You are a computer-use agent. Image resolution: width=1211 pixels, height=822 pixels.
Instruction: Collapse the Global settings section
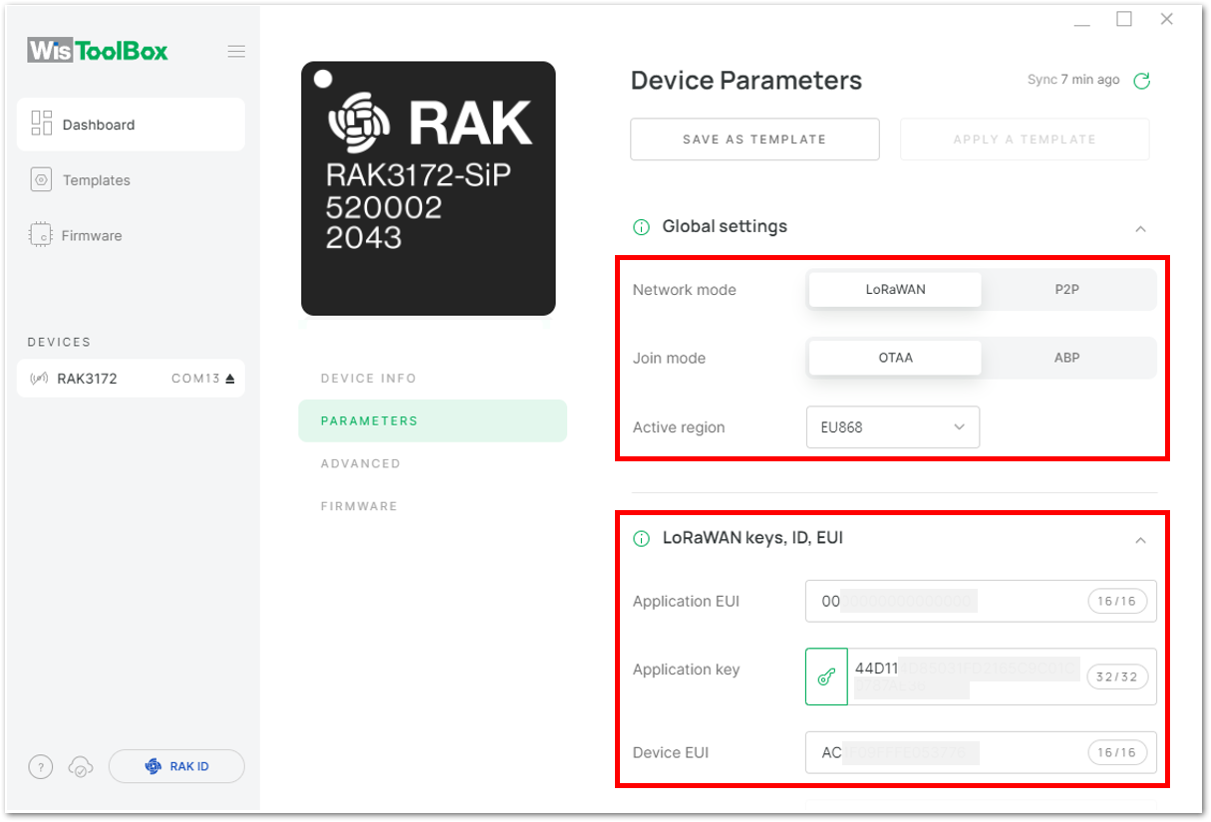pyautogui.click(x=1140, y=229)
